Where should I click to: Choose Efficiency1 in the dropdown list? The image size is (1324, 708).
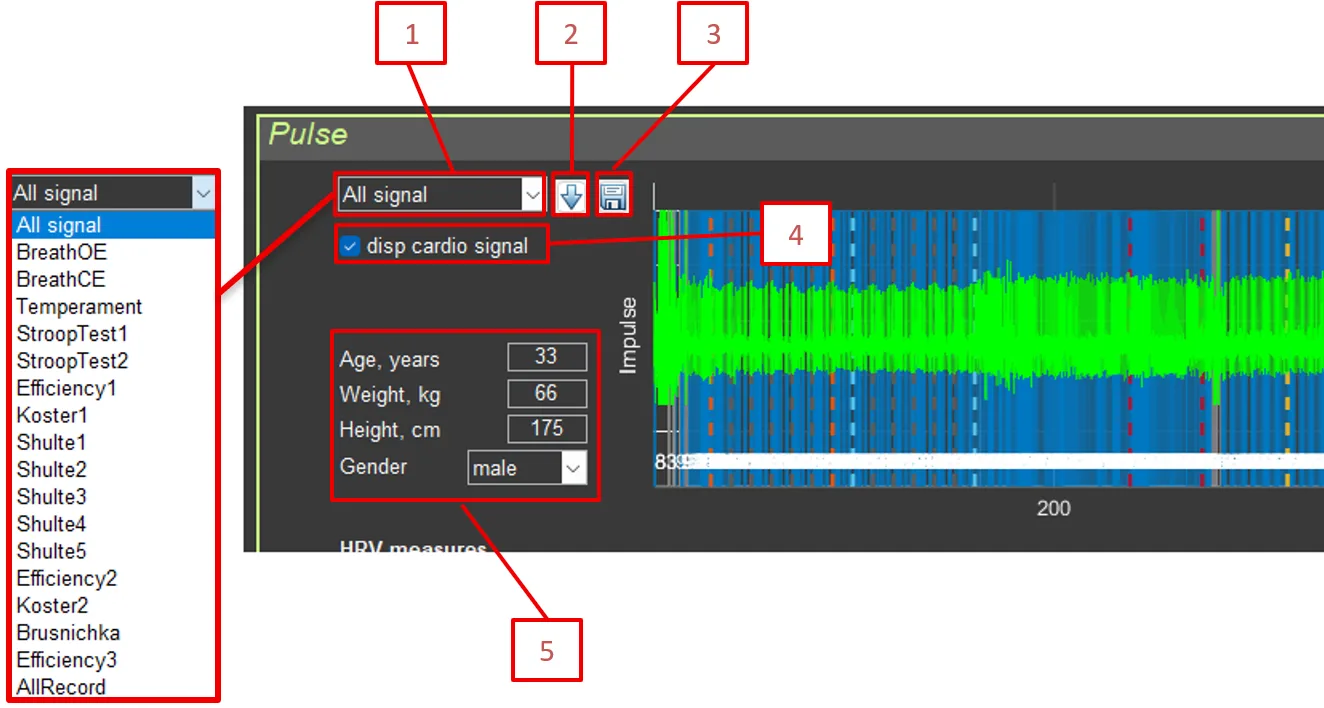pos(67,388)
